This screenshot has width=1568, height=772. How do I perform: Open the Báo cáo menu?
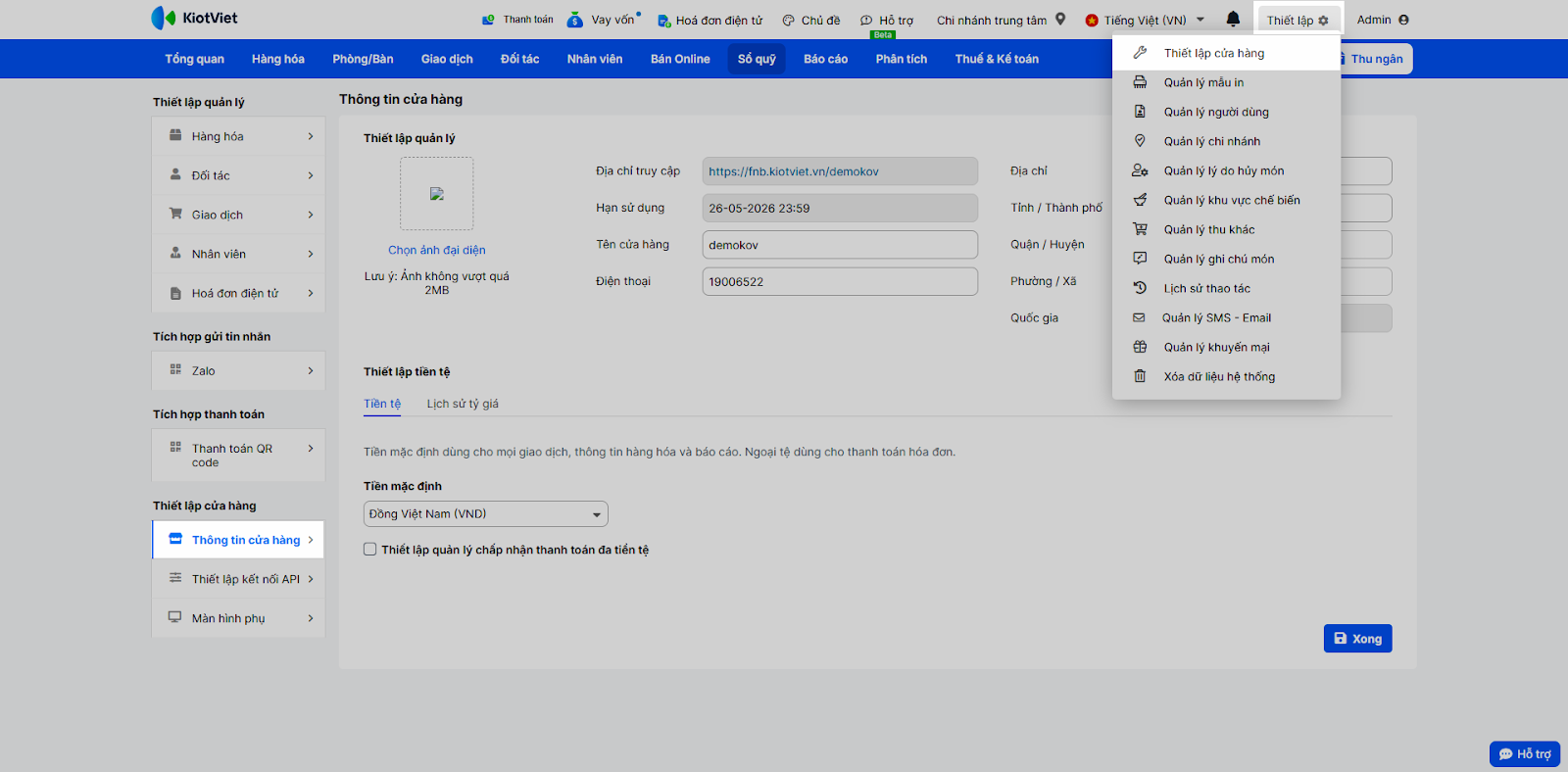pos(825,59)
